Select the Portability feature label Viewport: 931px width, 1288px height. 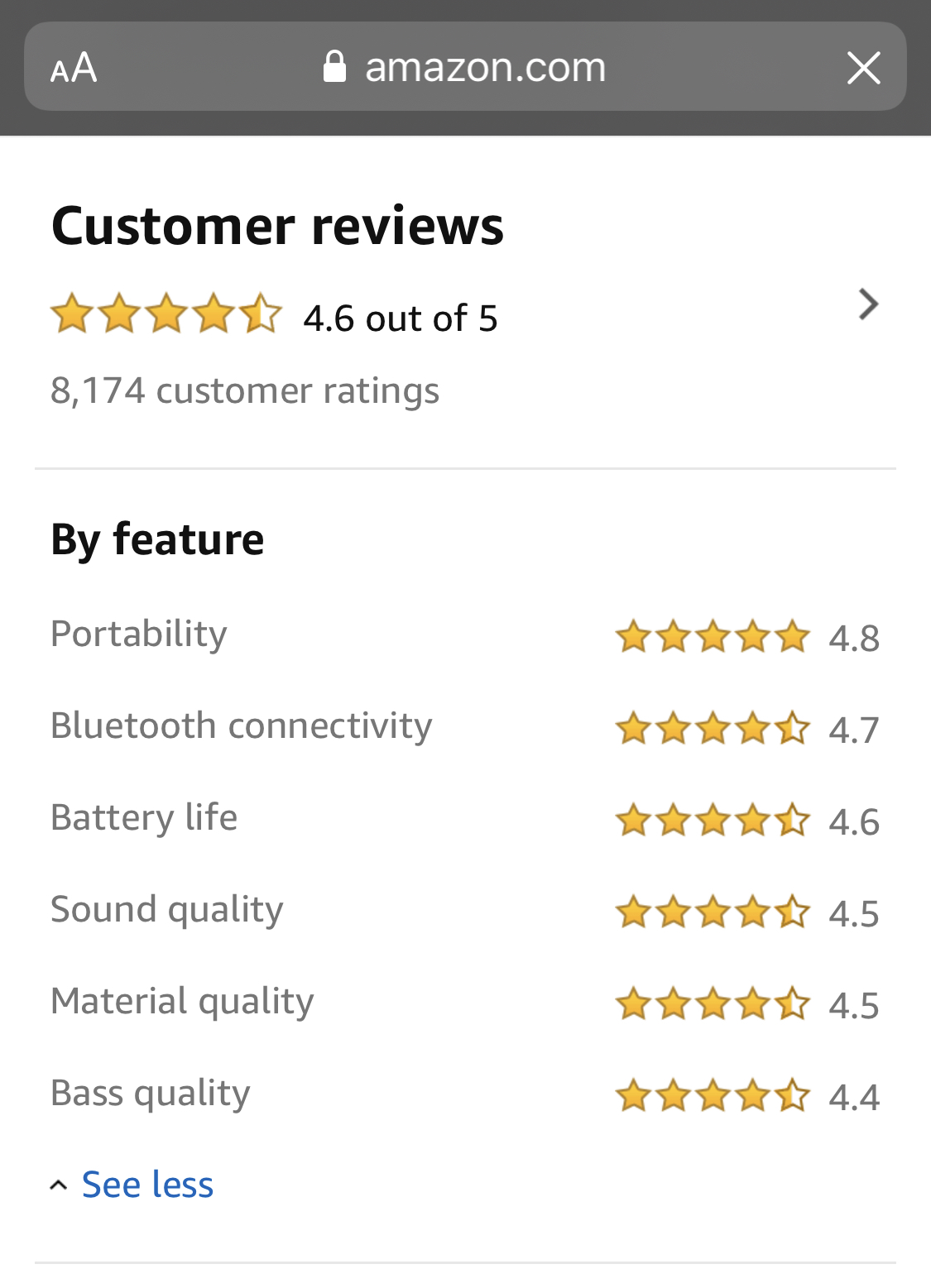pos(139,634)
